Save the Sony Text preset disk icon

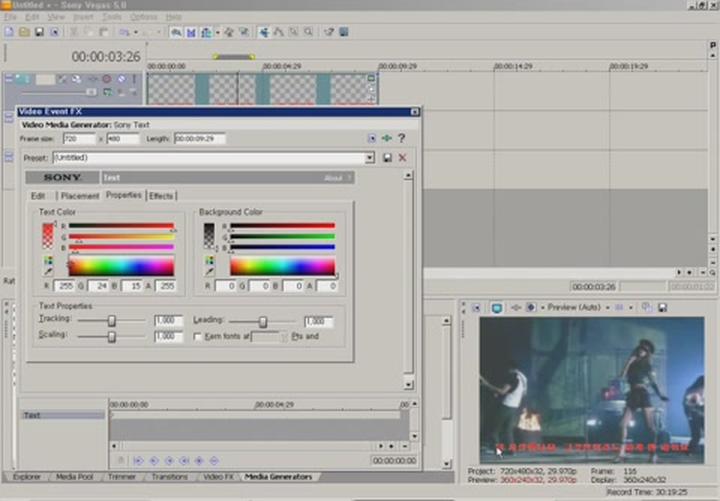coord(387,158)
